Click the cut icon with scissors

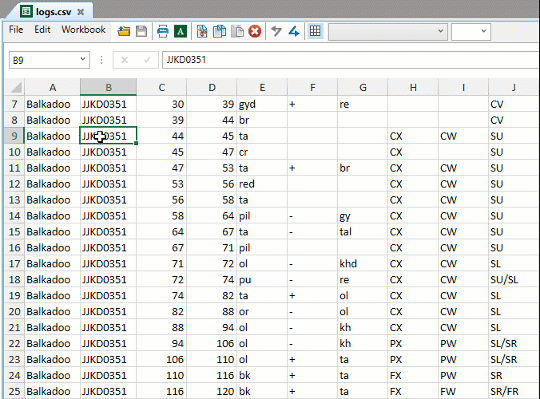(202, 31)
